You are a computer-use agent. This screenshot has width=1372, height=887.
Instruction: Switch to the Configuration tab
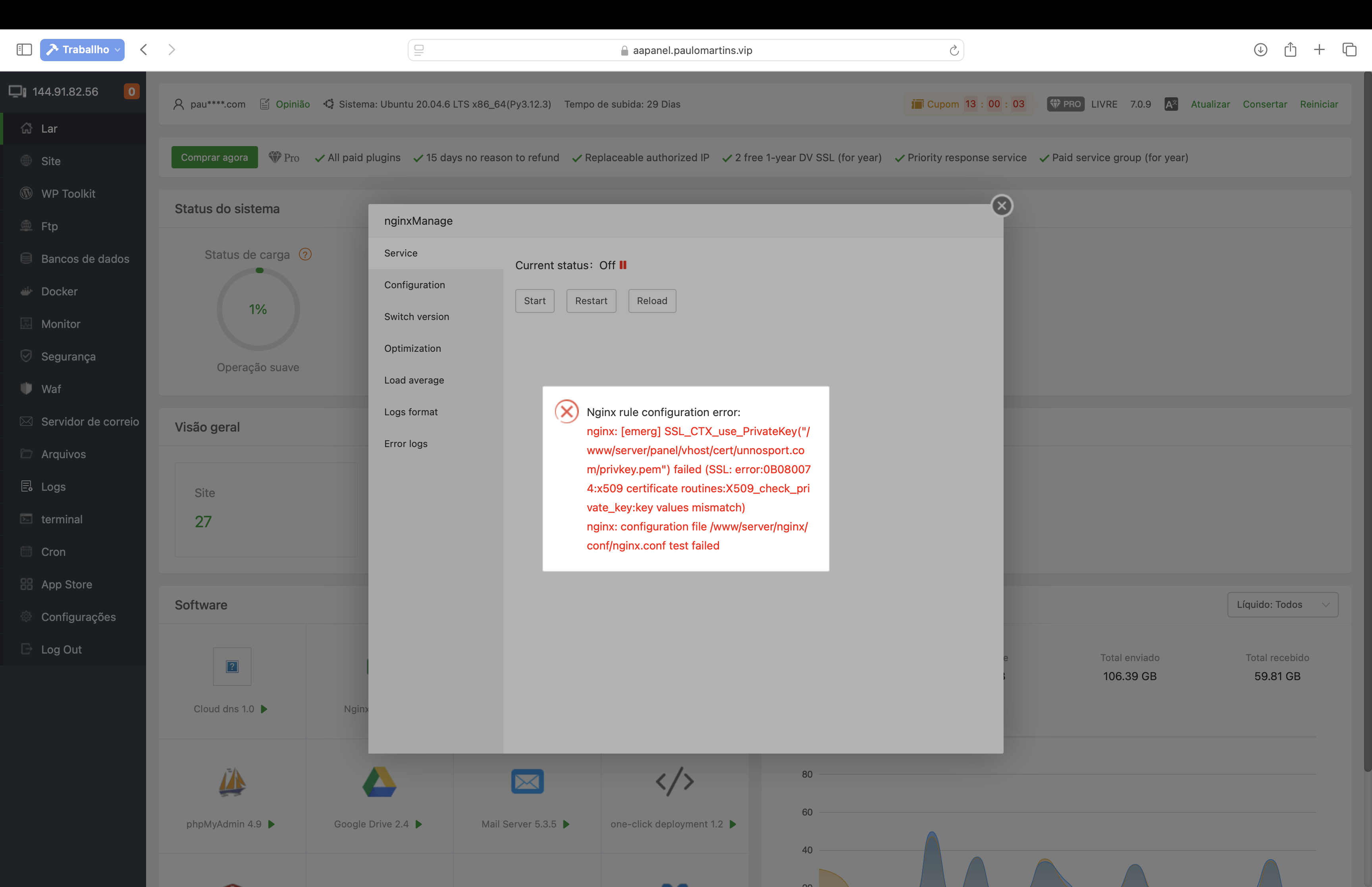click(414, 285)
